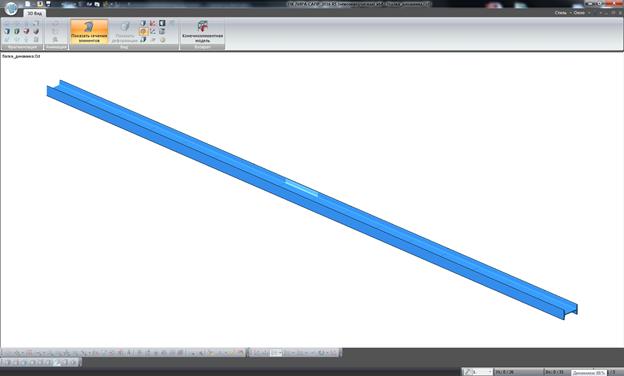624x376 pixels.
Task: Click the Динамика progress indicator in status bar
Action: (x=589, y=373)
